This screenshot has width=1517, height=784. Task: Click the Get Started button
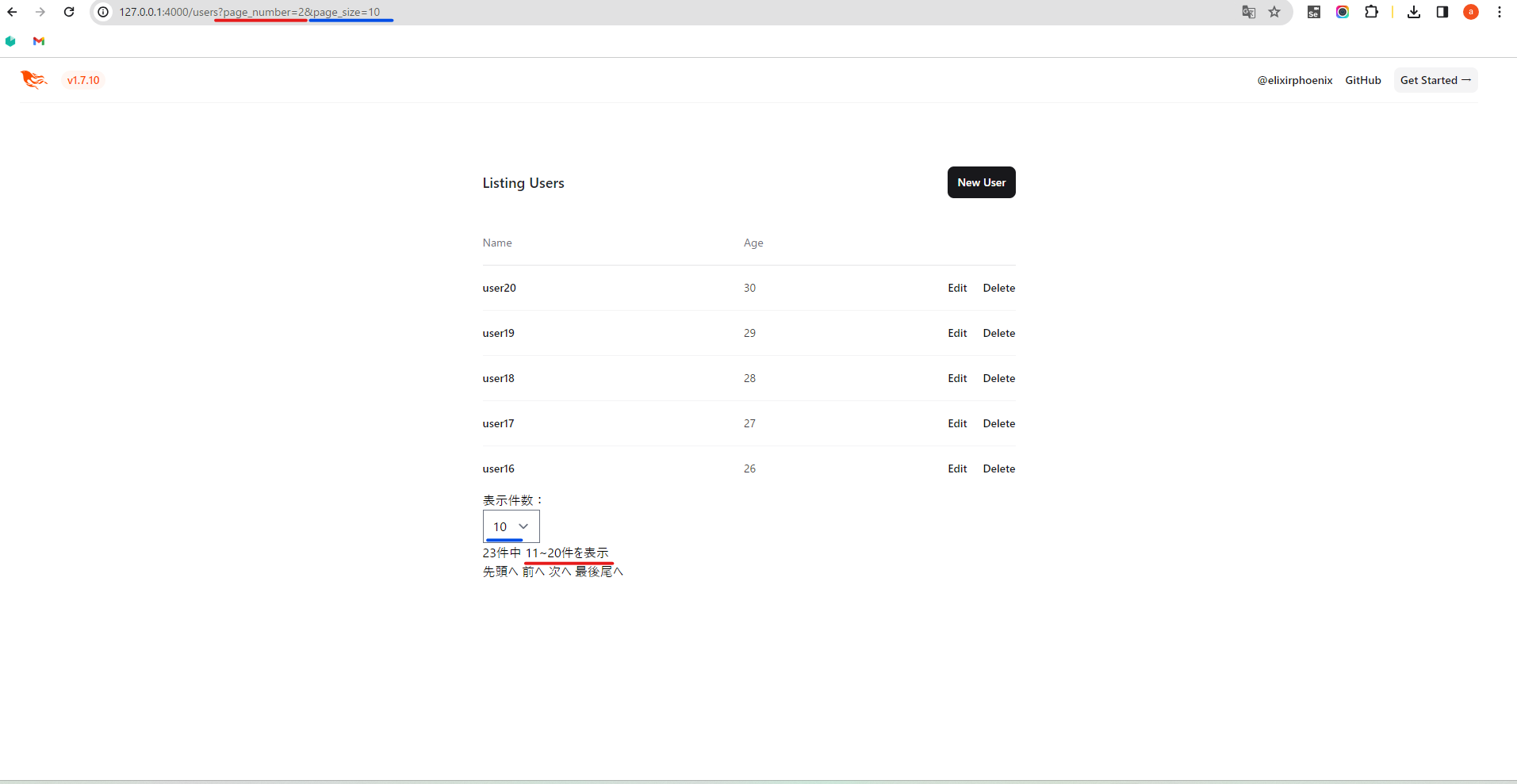click(x=1435, y=80)
